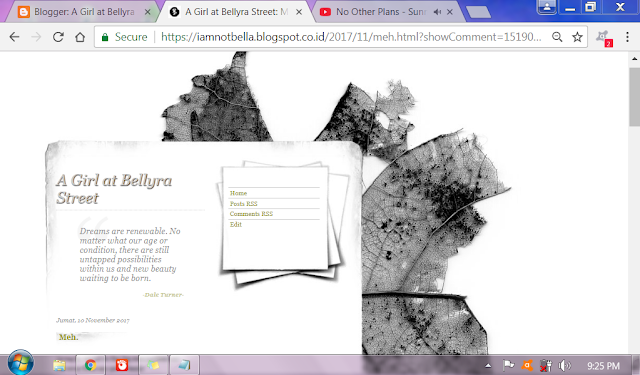Open the extension icon with red badge

point(604,38)
